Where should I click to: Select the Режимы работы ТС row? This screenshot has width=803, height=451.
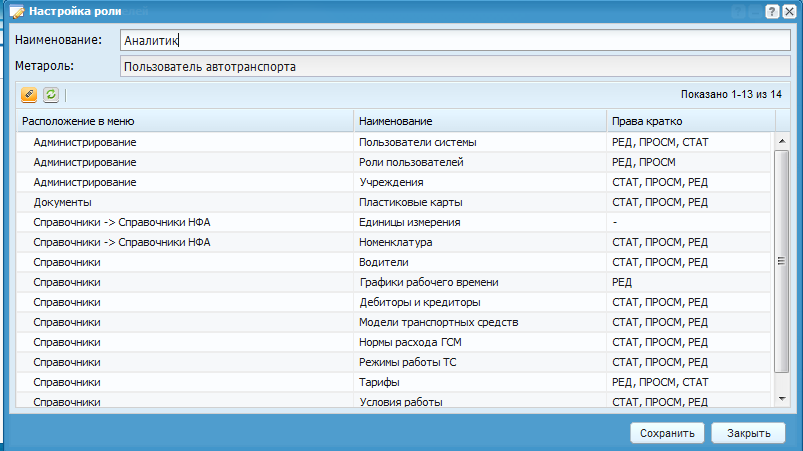(393, 362)
